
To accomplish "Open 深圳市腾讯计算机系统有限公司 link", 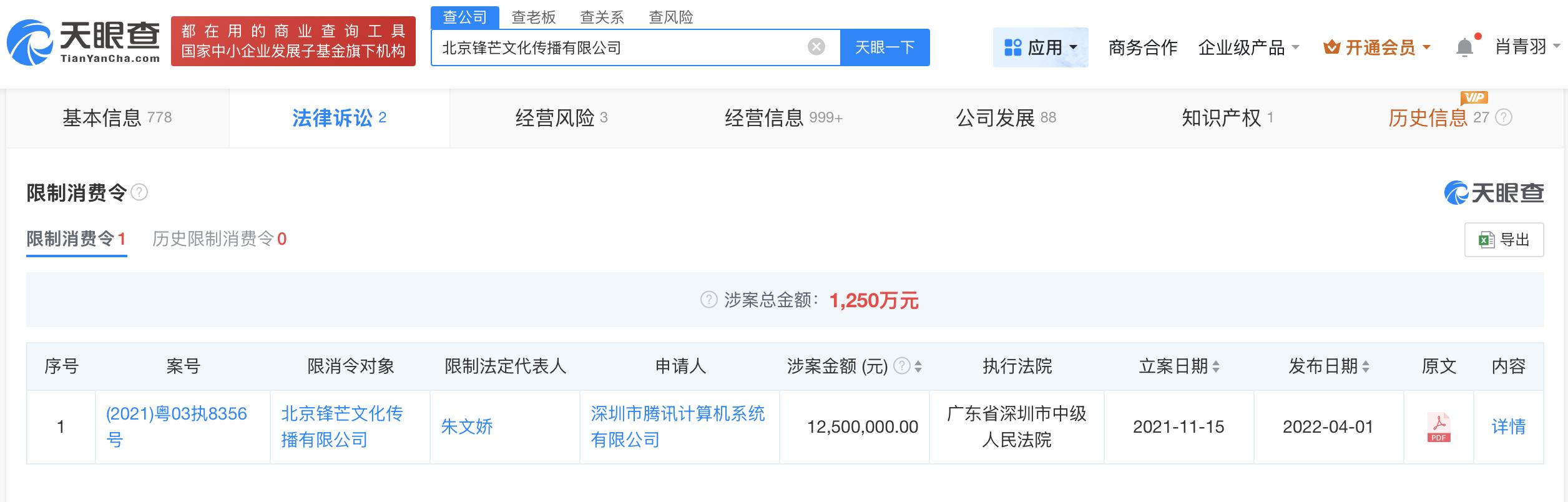I will click(x=677, y=426).
